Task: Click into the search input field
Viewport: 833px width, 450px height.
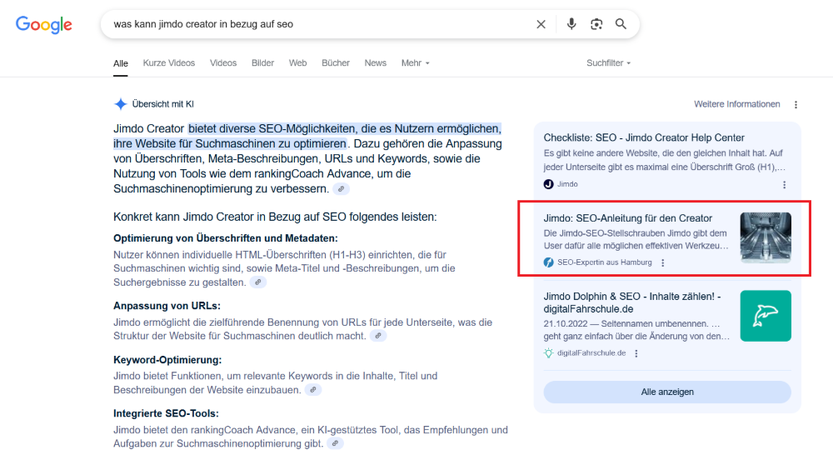Action: pyautogui.click(x=319, y=24)
